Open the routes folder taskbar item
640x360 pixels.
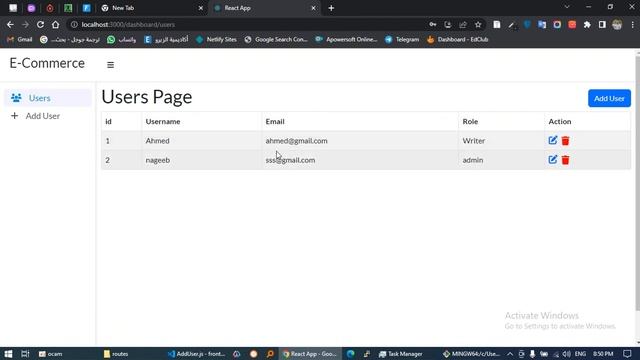[x=116, y=354]
